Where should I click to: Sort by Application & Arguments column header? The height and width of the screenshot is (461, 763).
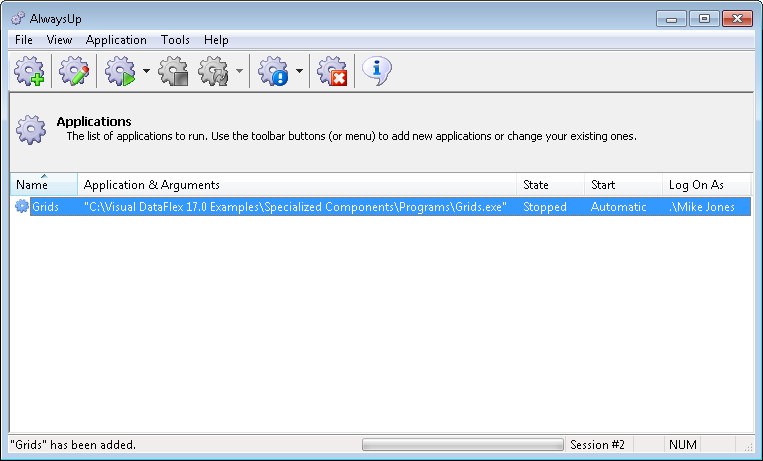coord(297,184)
